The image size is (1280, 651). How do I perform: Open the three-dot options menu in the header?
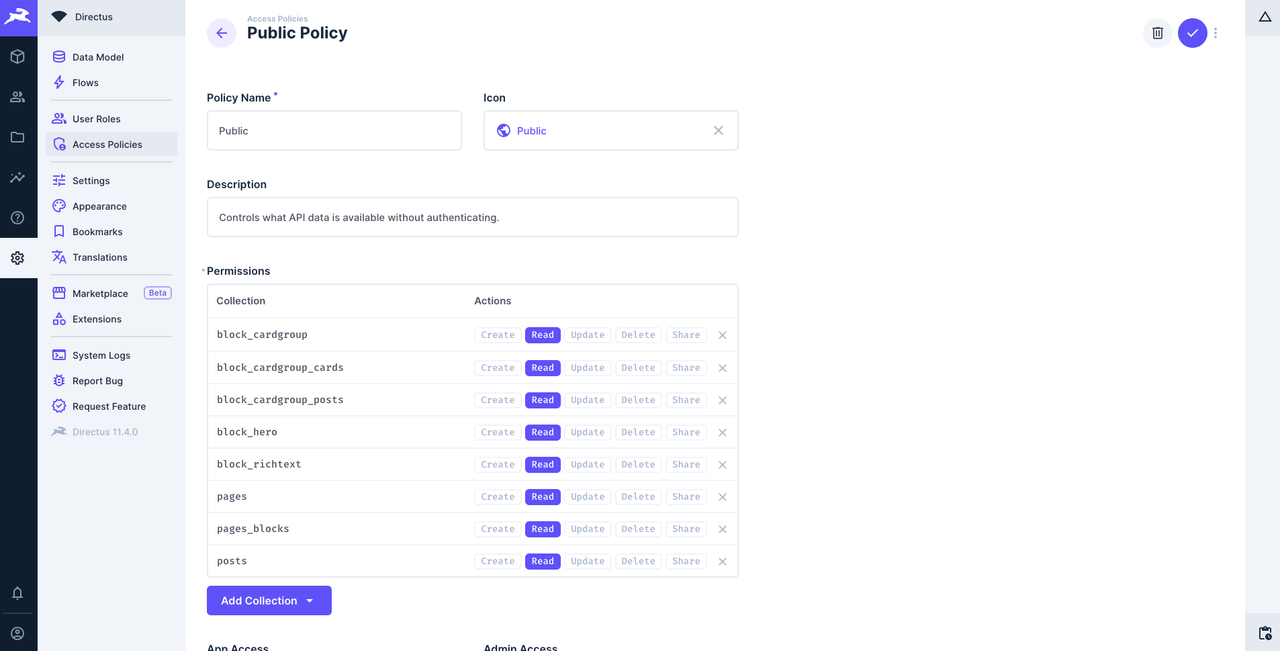click(1216, 33)
